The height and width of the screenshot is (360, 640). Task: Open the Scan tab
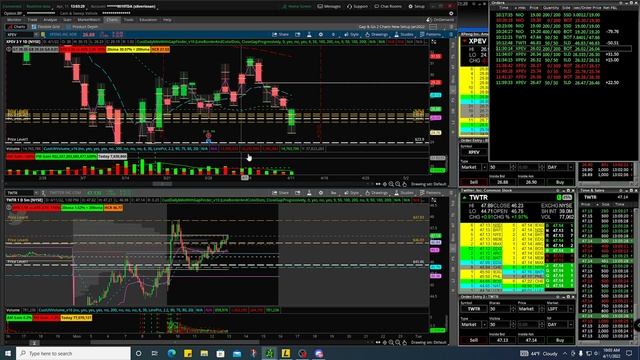tap(67, 20)
